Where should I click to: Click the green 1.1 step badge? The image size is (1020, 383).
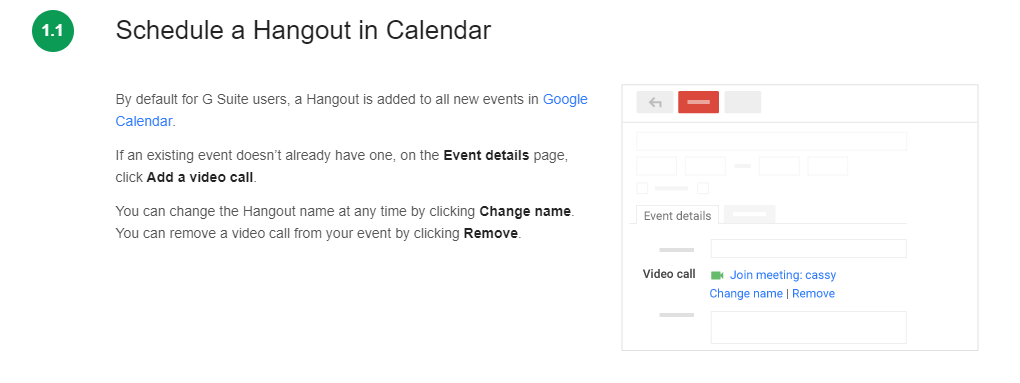53,31
